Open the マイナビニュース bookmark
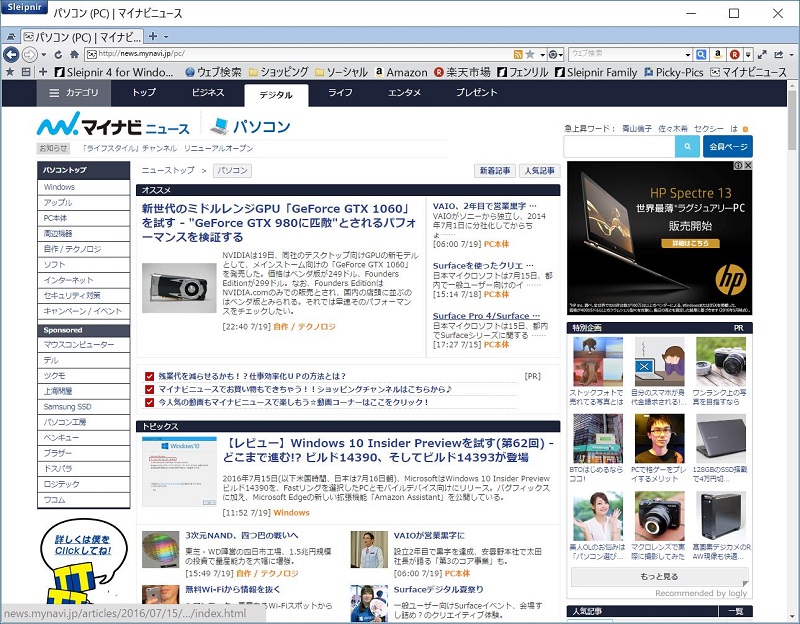 (748, 72)
